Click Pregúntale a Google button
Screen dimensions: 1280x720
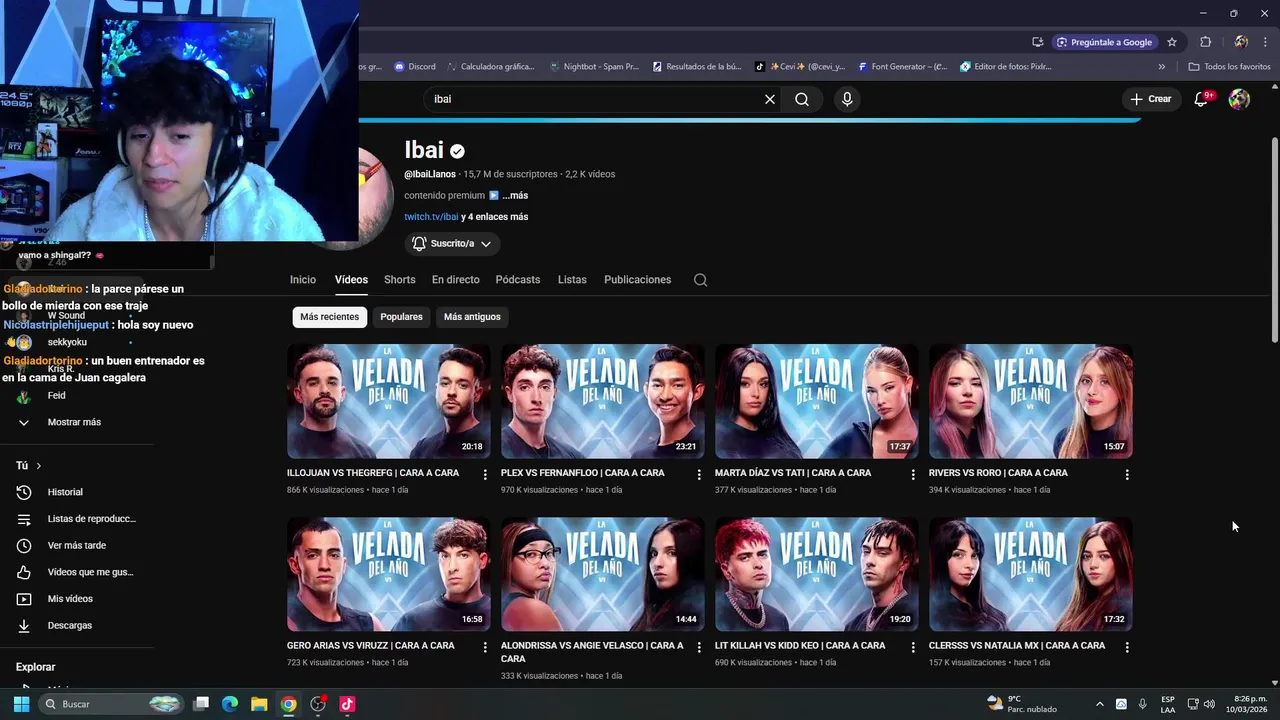click(1104, 42)
